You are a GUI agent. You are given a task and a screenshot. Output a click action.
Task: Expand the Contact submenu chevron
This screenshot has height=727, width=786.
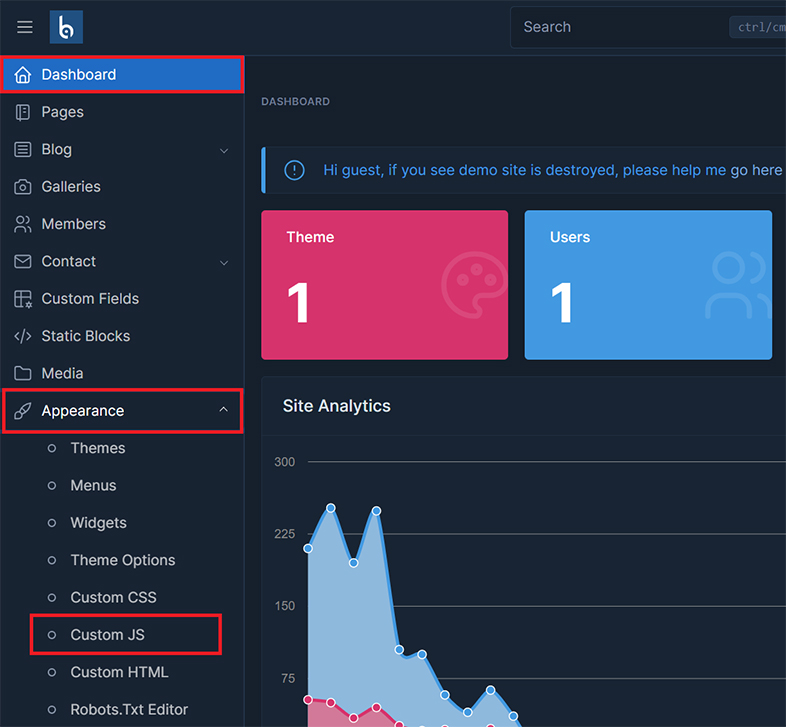(224, 262)
